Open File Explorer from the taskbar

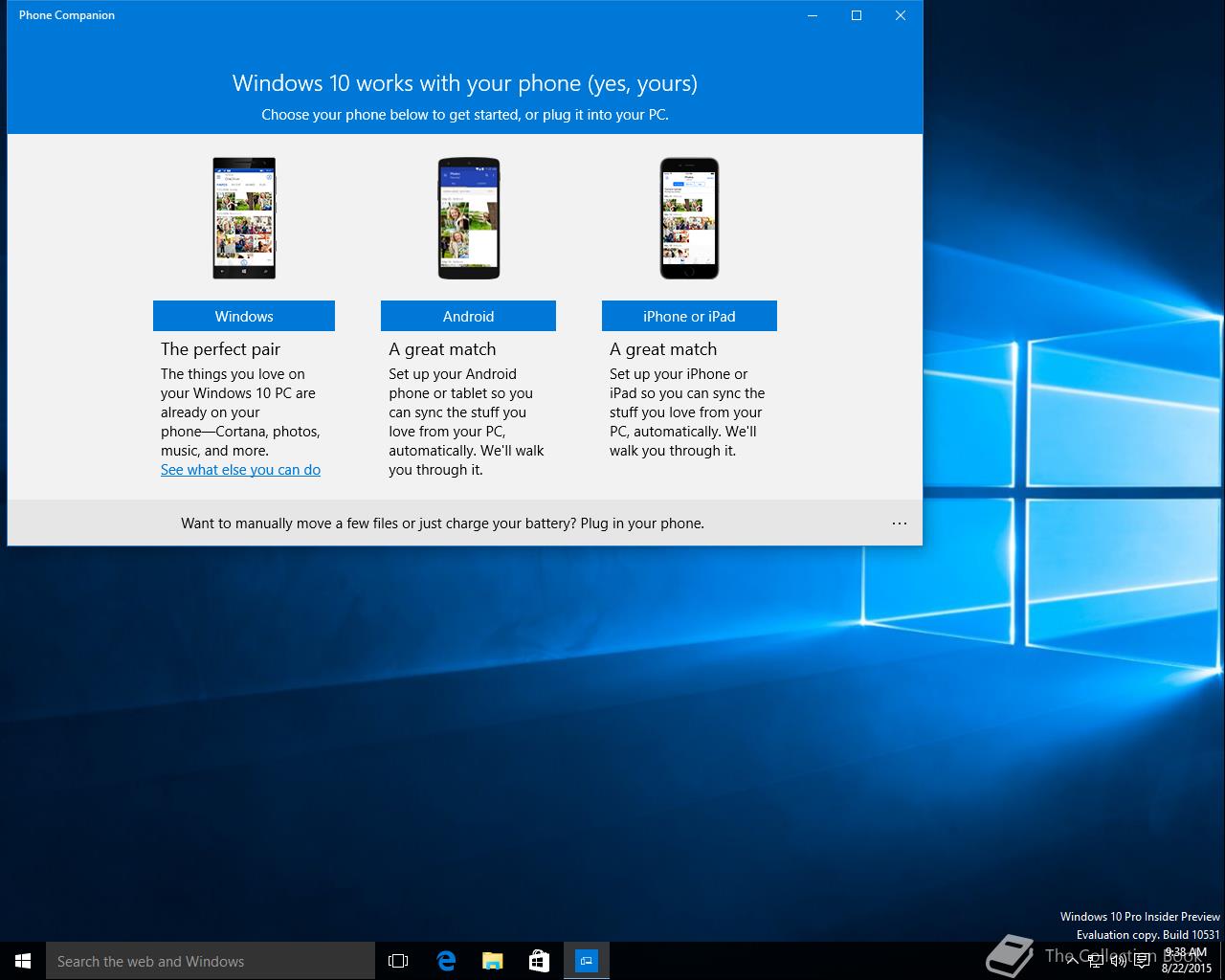pyautogui.click(x=492, y=961)
